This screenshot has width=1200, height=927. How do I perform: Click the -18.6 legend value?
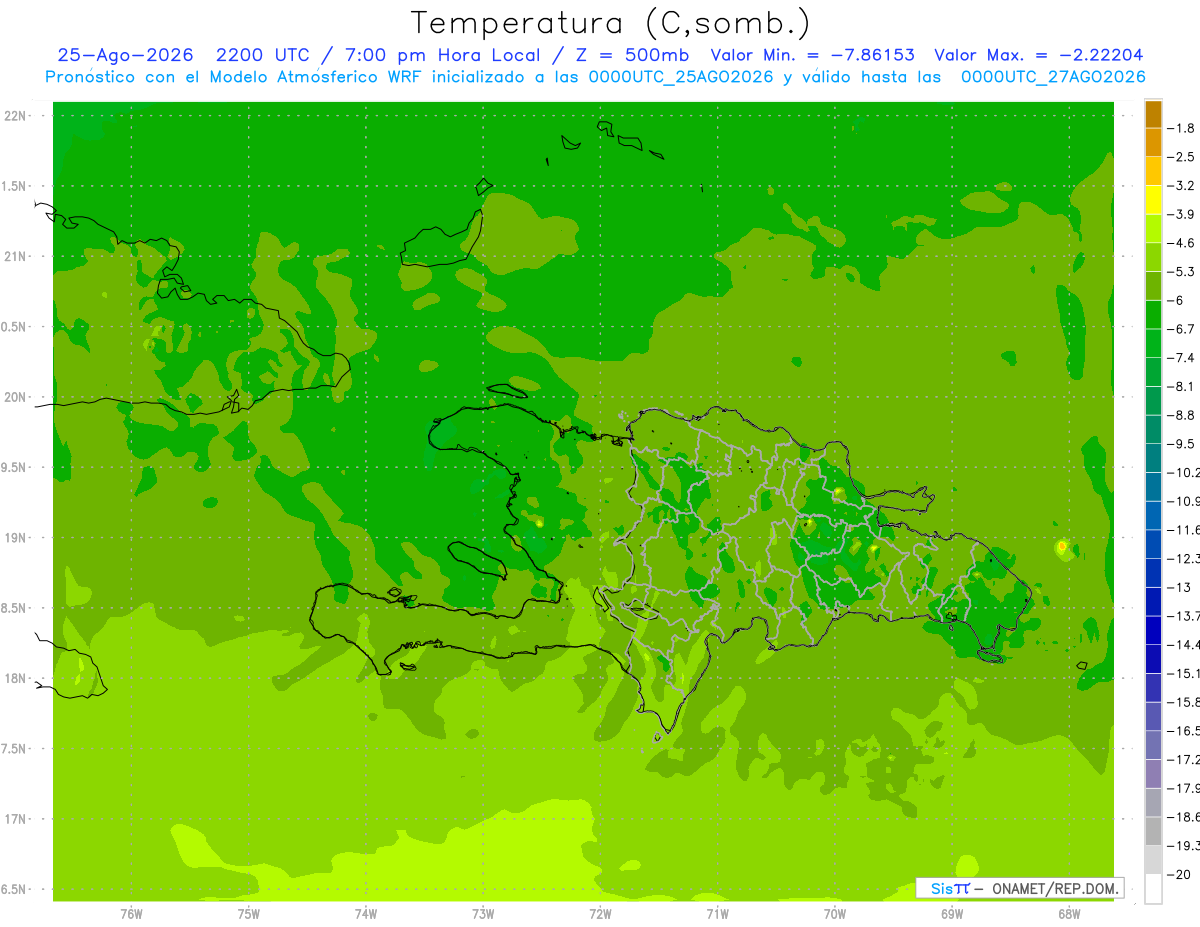tap(1184, 817)
